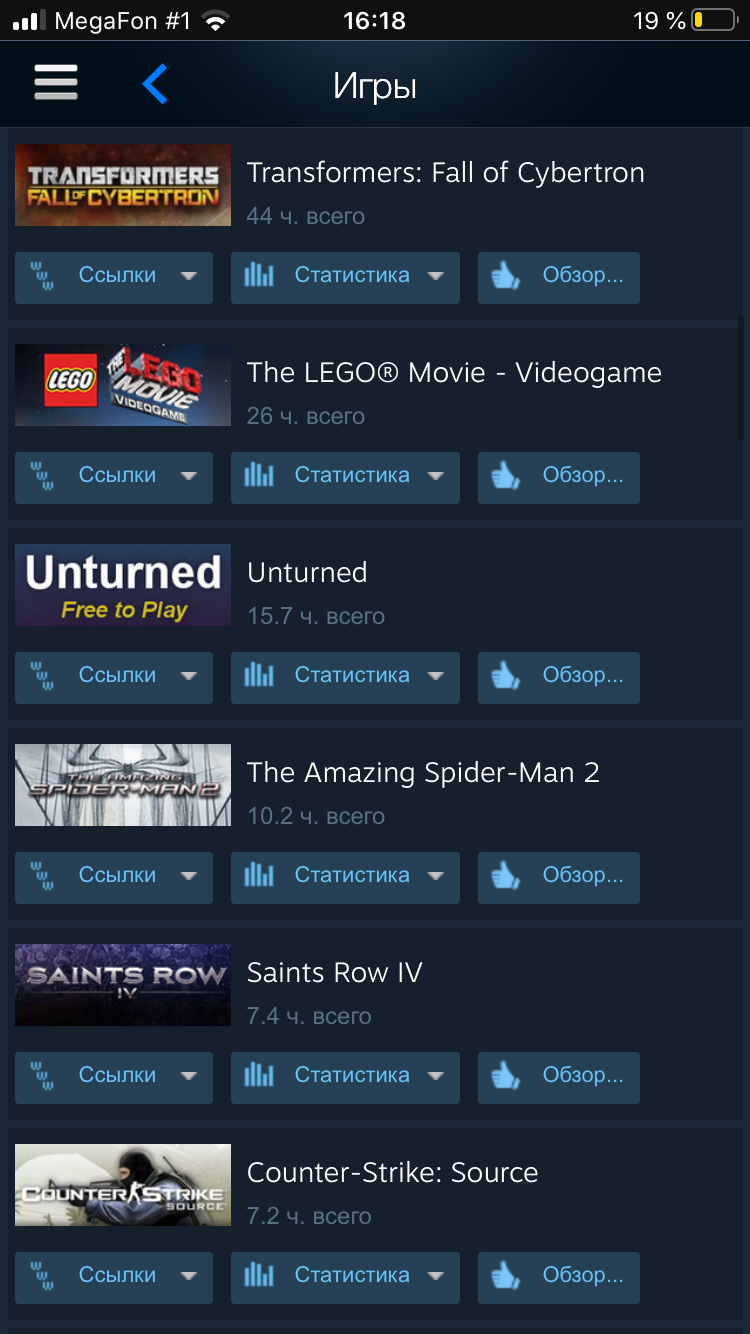Expand Ссылки dropdown arrow for Counter-Strike: Source
750x1334 pixels.
[x=189, y=1276]
